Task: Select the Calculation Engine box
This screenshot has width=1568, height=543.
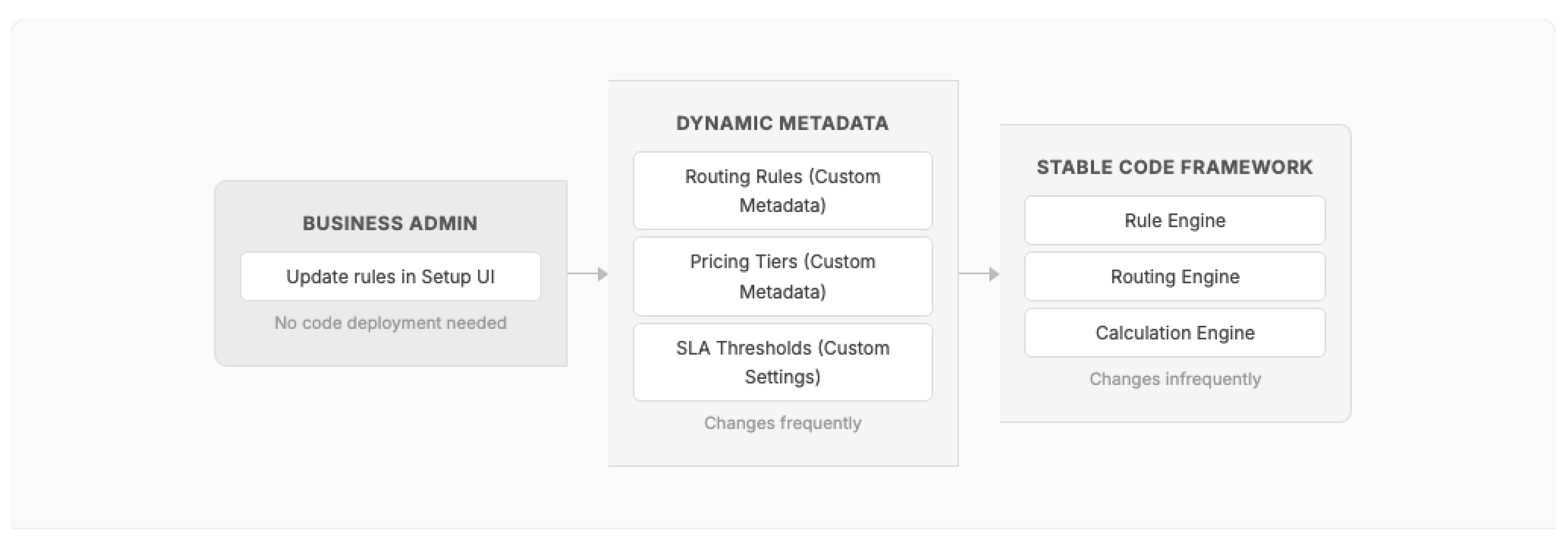Action: click(x=1174, y=332)
